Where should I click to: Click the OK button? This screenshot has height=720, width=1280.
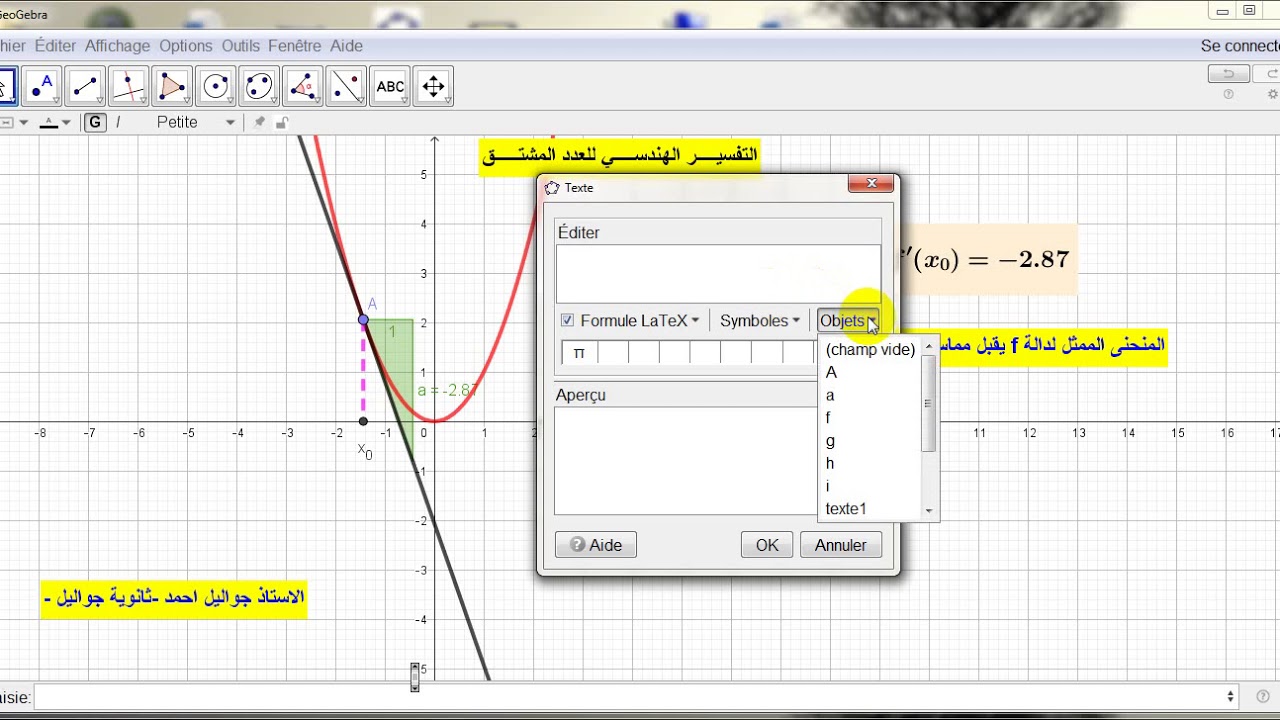[x=767, y=545]
